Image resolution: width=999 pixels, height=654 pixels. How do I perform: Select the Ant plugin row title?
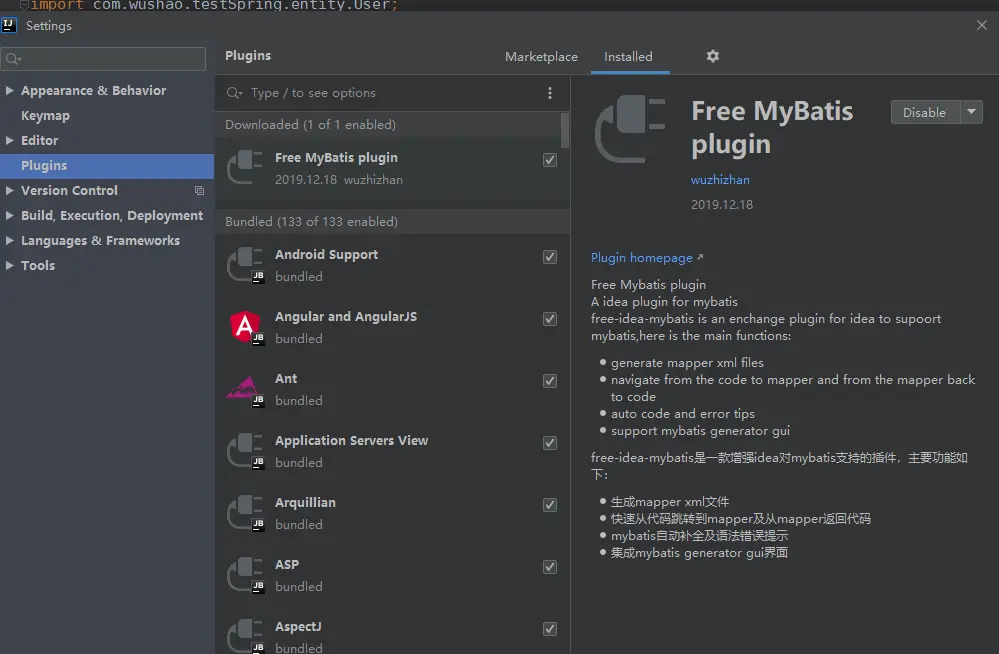(x=286, y=379)
